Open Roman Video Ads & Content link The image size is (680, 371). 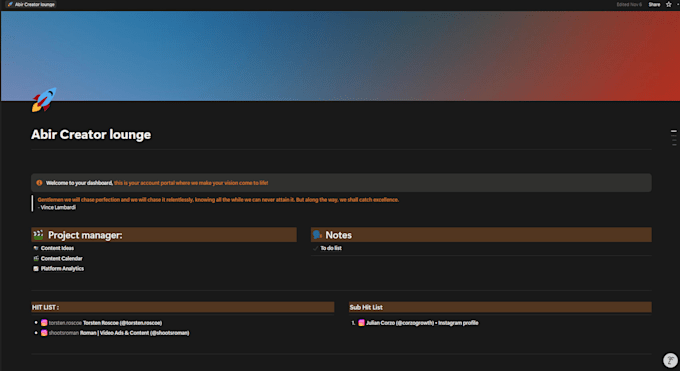point(134,333)
